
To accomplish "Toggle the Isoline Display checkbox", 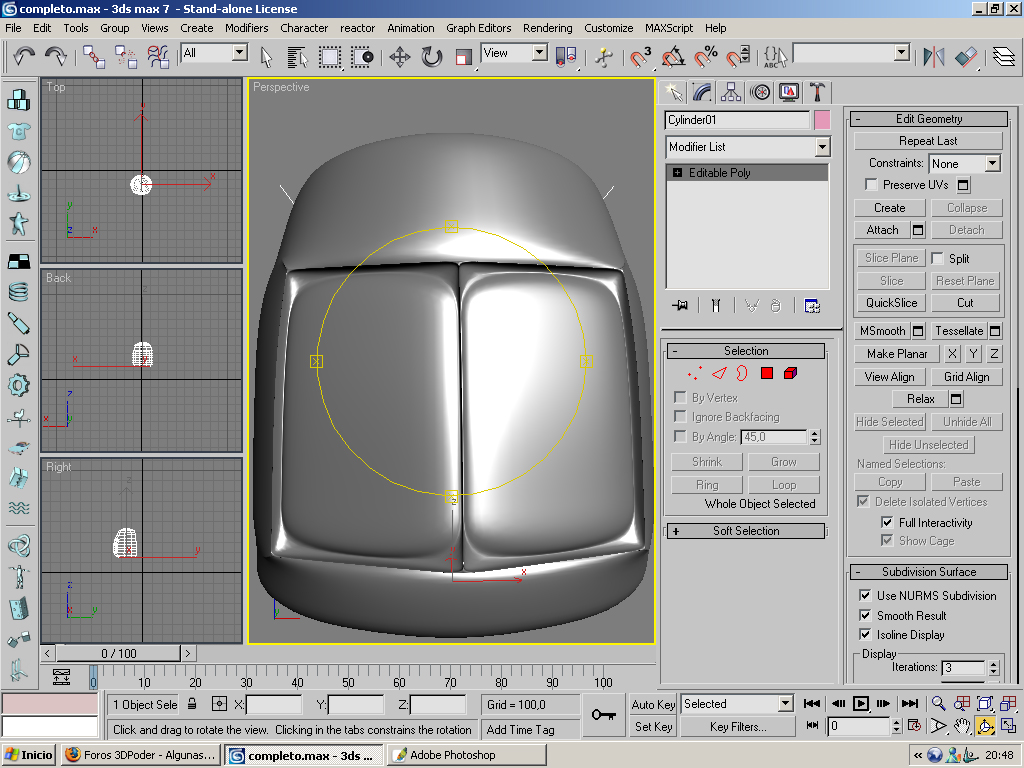I will point(866,635).
